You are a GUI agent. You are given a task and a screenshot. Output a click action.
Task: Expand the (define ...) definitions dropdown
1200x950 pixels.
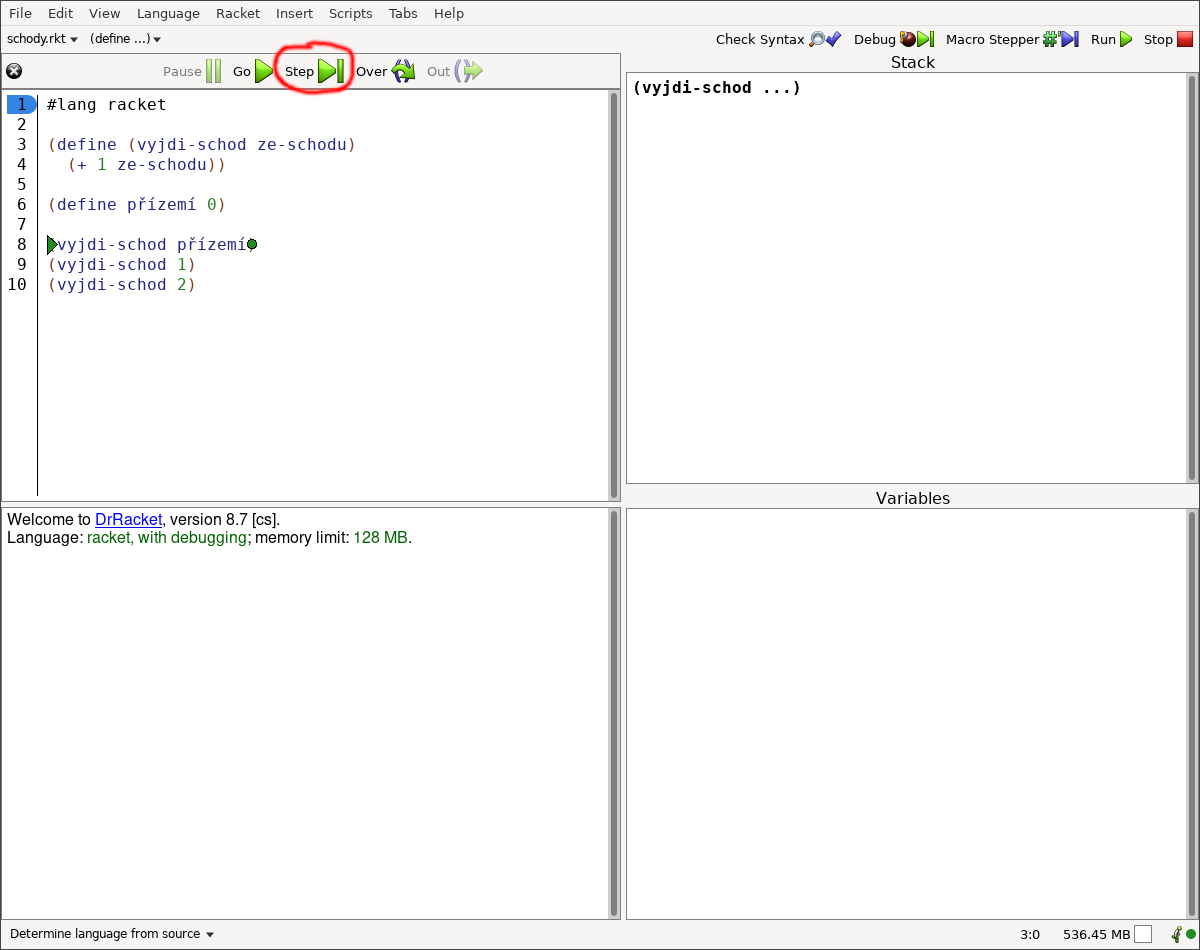point(125,40)
